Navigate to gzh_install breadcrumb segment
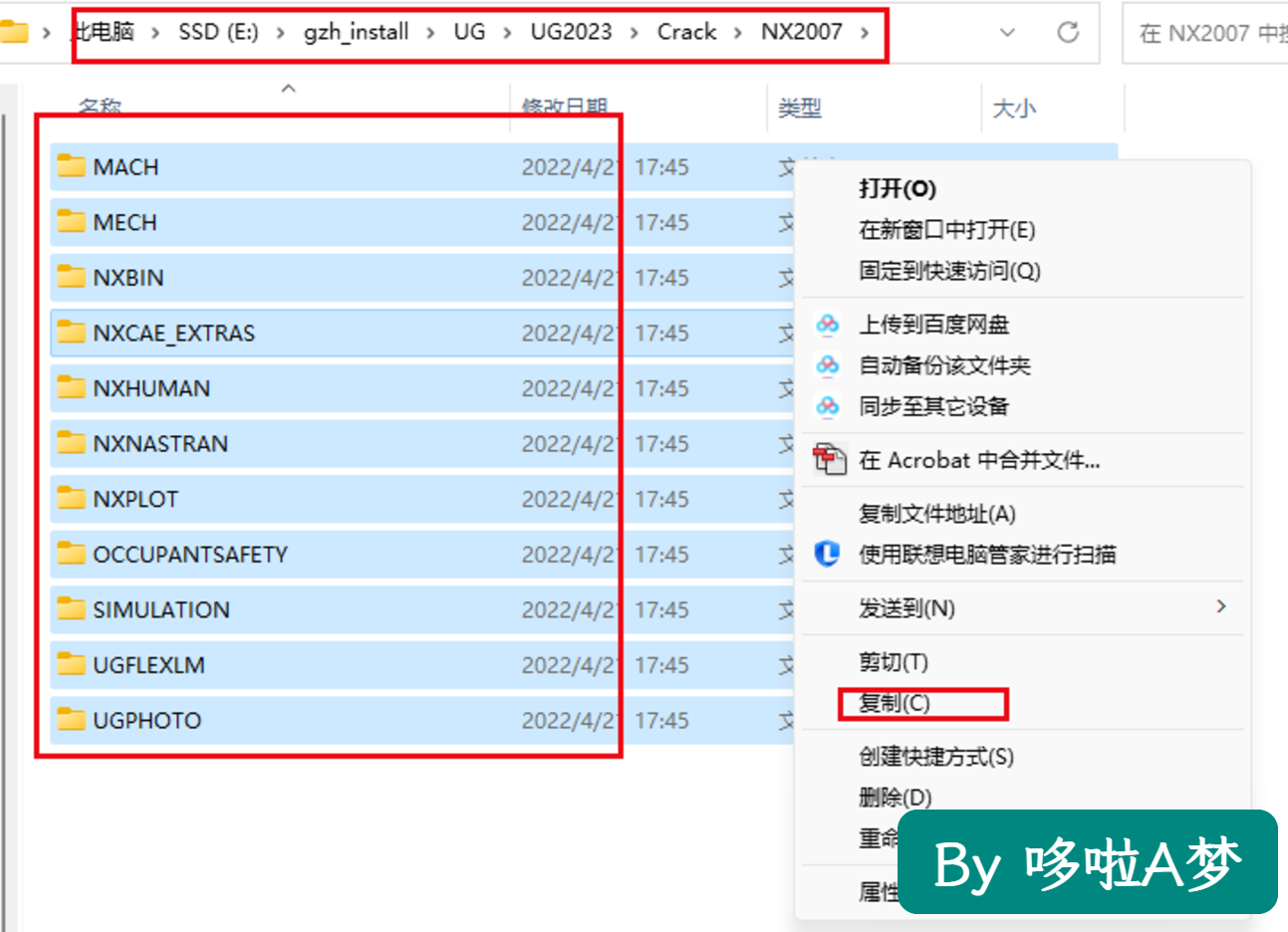This screenshot has width=1288, height=932. [x=357, y=32]
